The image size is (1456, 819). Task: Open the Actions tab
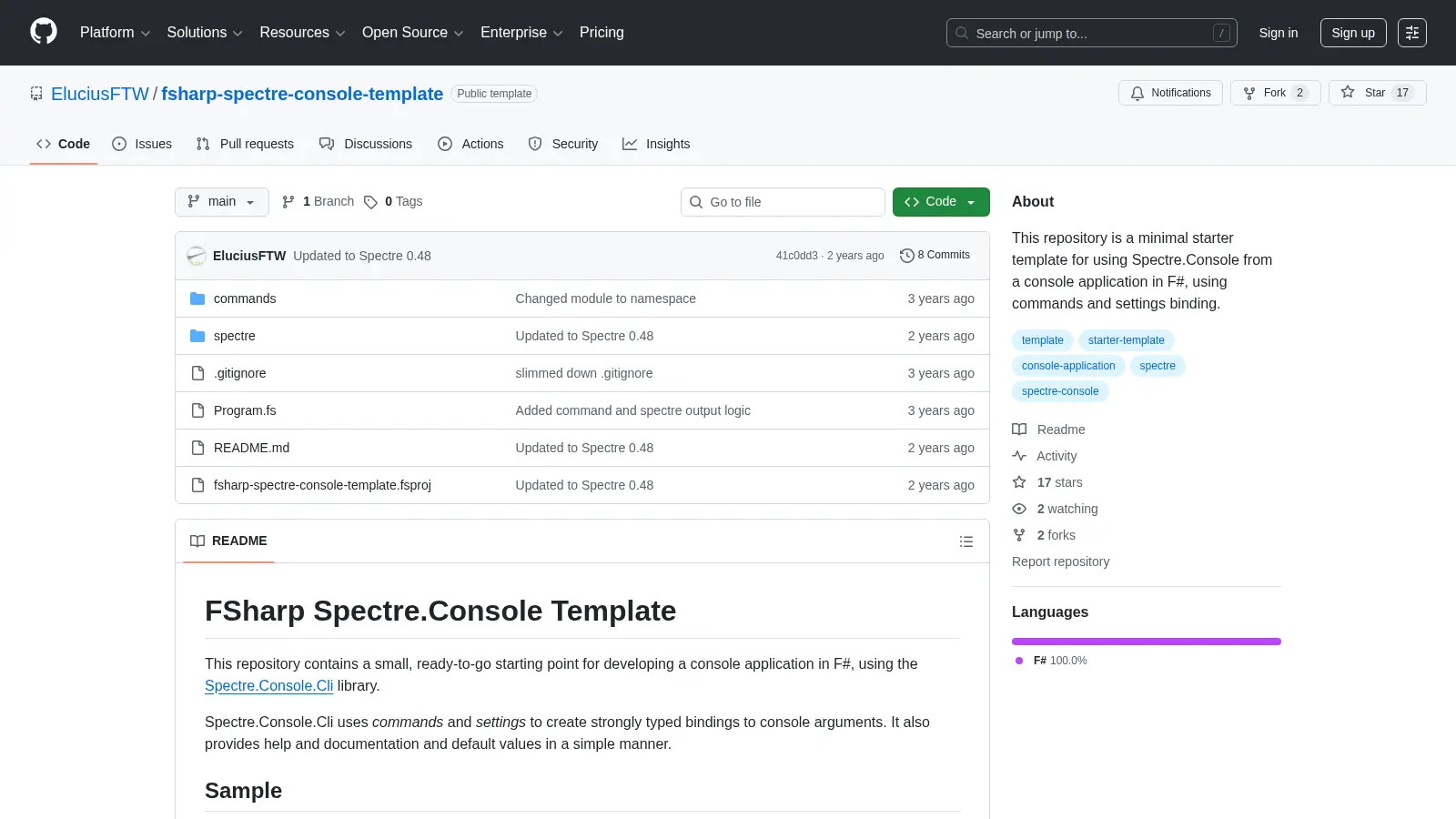(x=470, y=144)
